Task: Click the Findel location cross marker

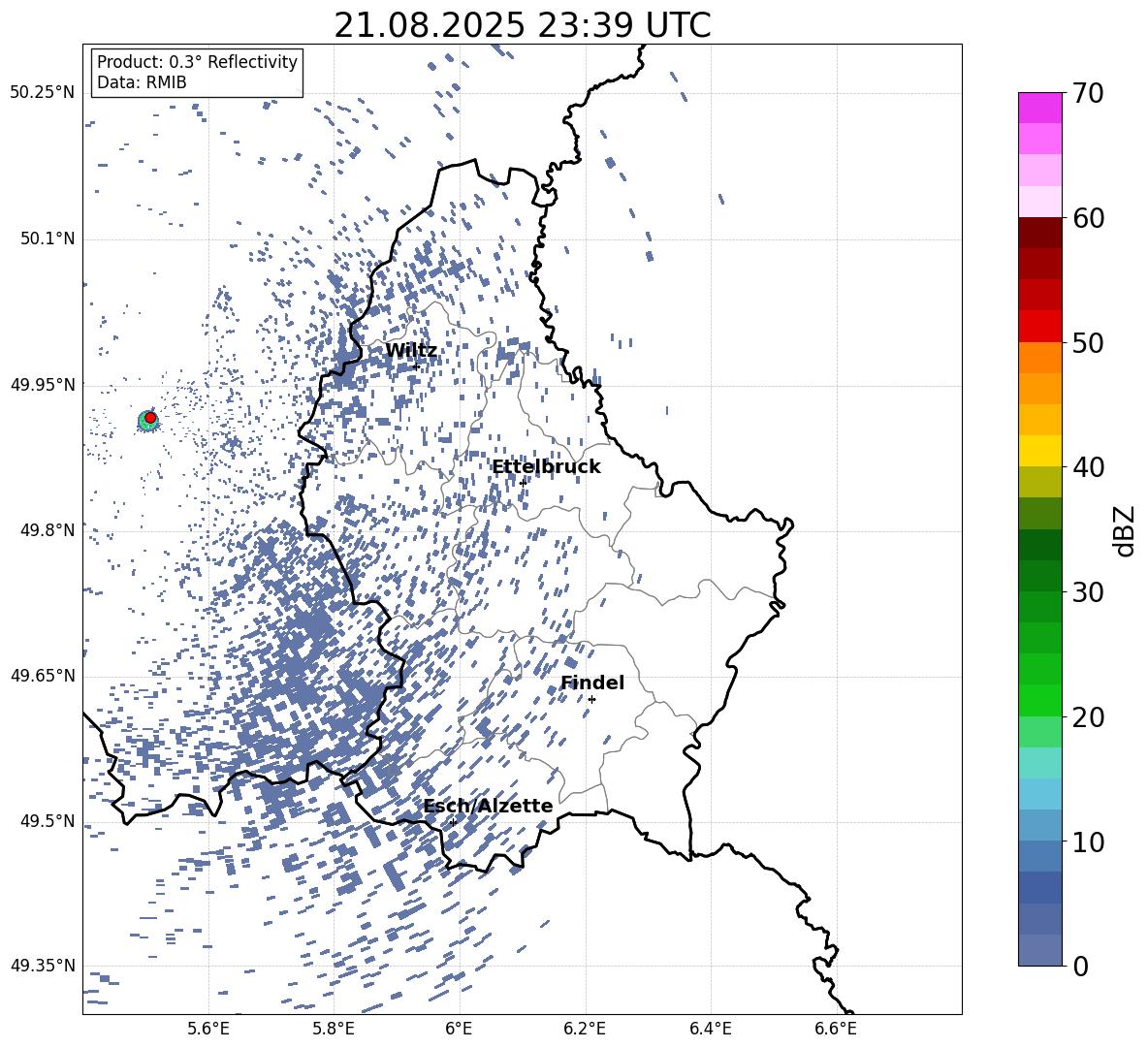Action: tap(591, 699)
